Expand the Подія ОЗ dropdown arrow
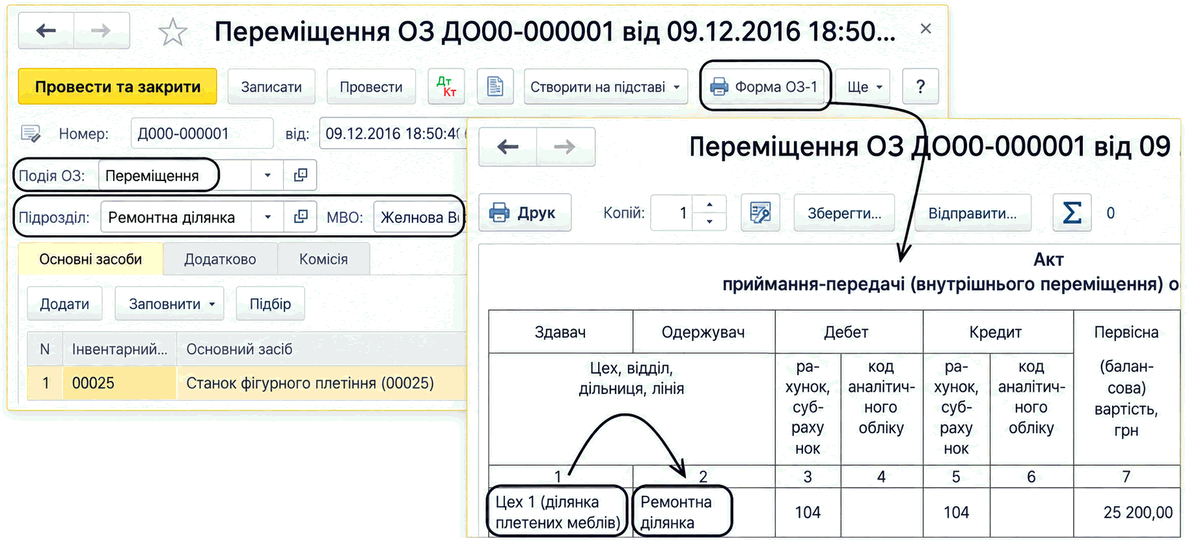The width and height of the screenshot is (1187, 554). (267, 176)
